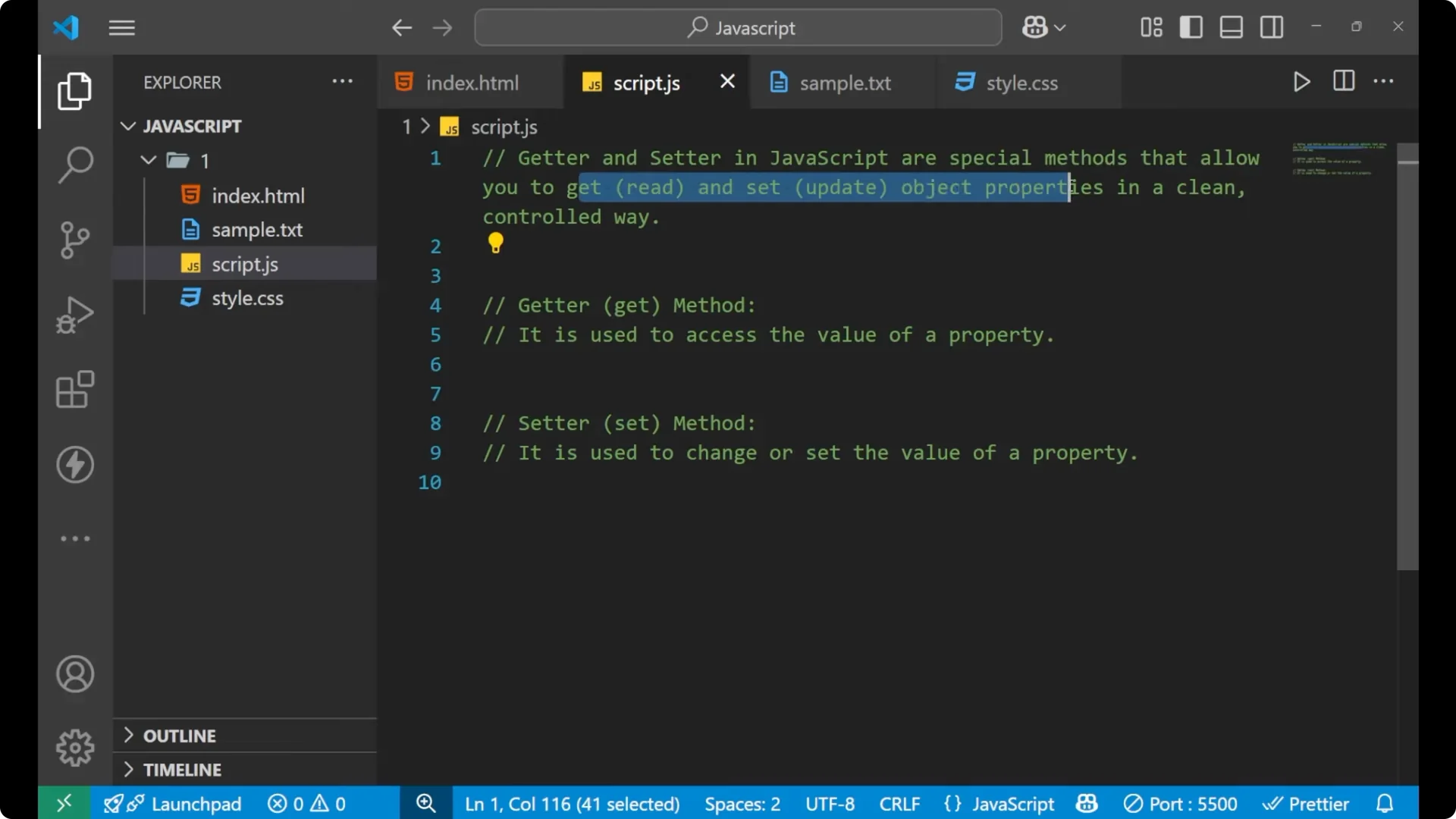Switch to the index.html tab
The width and height of the screenshot is (1456, 819).
[x=470, y=82]
